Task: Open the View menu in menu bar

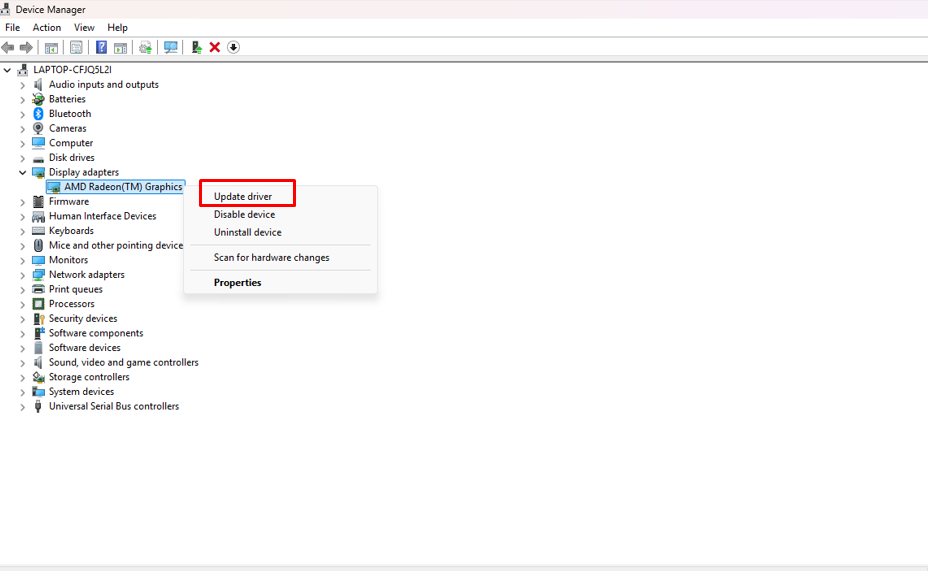Action: click(x=84, y=28)
